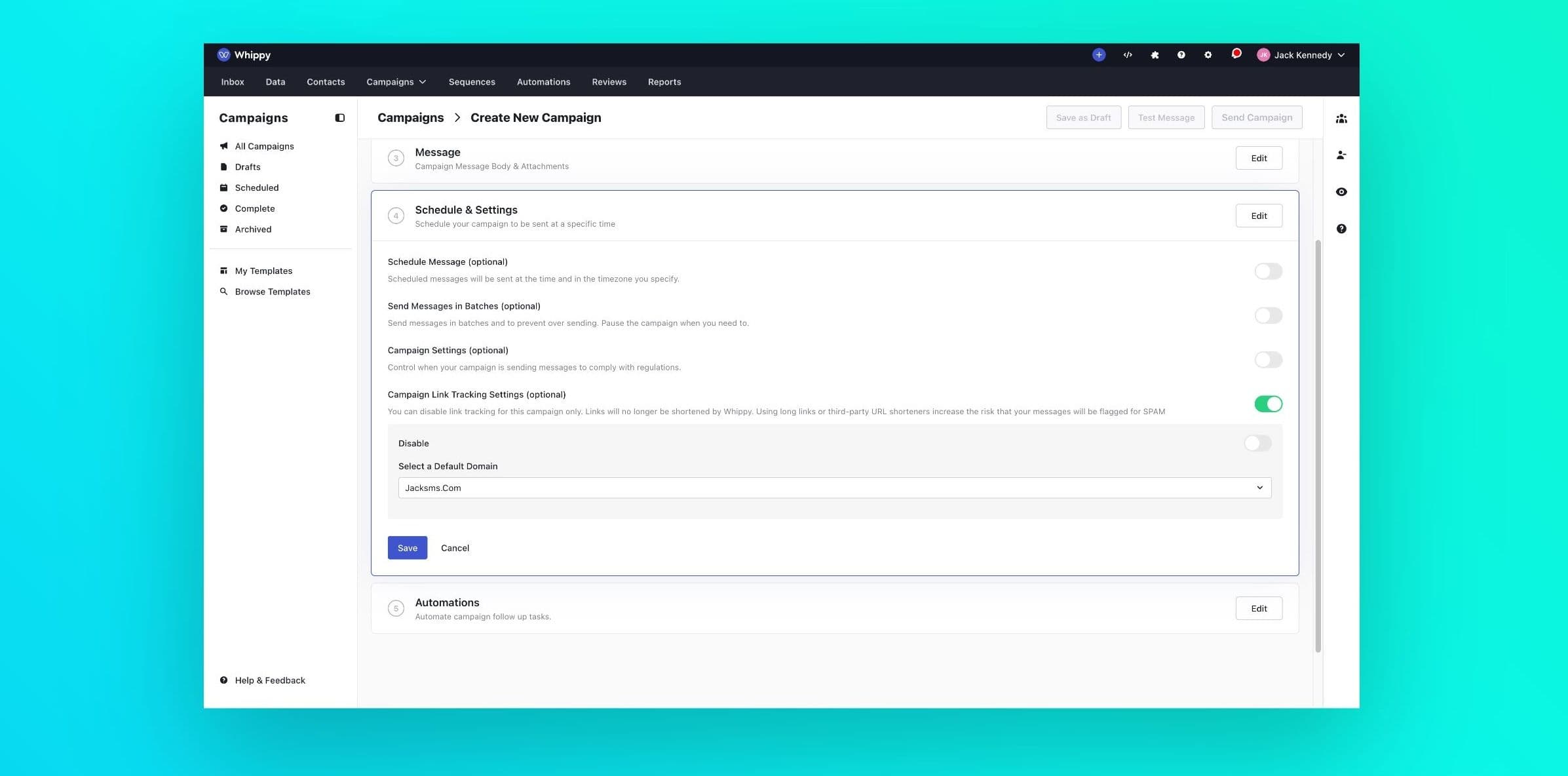Go to the Reports tab

(664, 81)
